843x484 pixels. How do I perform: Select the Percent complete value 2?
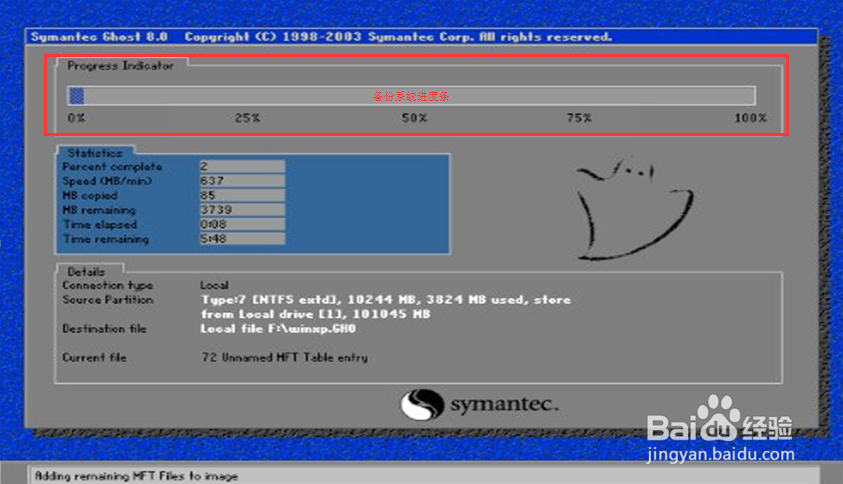pos(242,166)
